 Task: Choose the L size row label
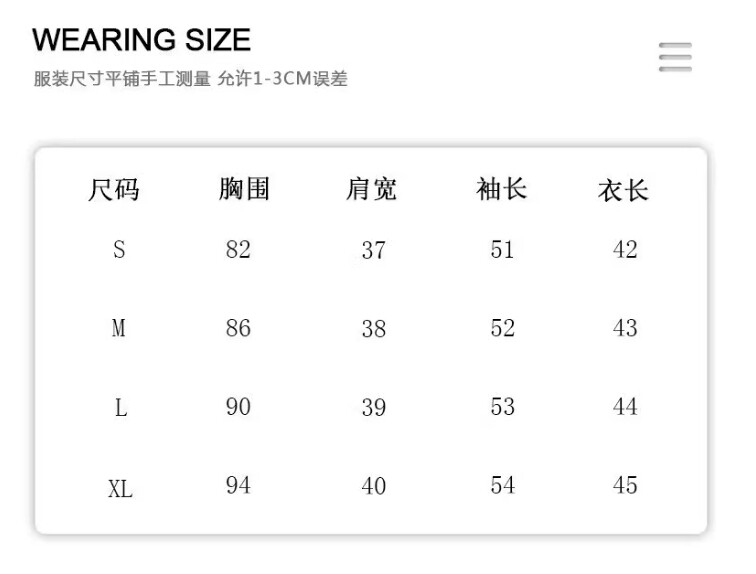120,408
